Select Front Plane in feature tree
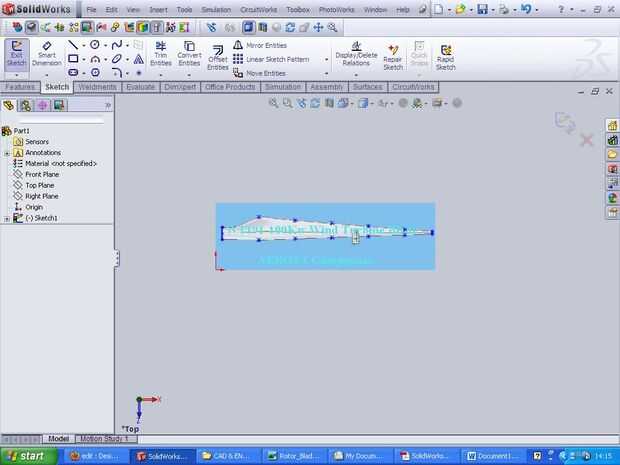Image resolution: width=620 pixels, height=465 pixels. pos(36,174)
